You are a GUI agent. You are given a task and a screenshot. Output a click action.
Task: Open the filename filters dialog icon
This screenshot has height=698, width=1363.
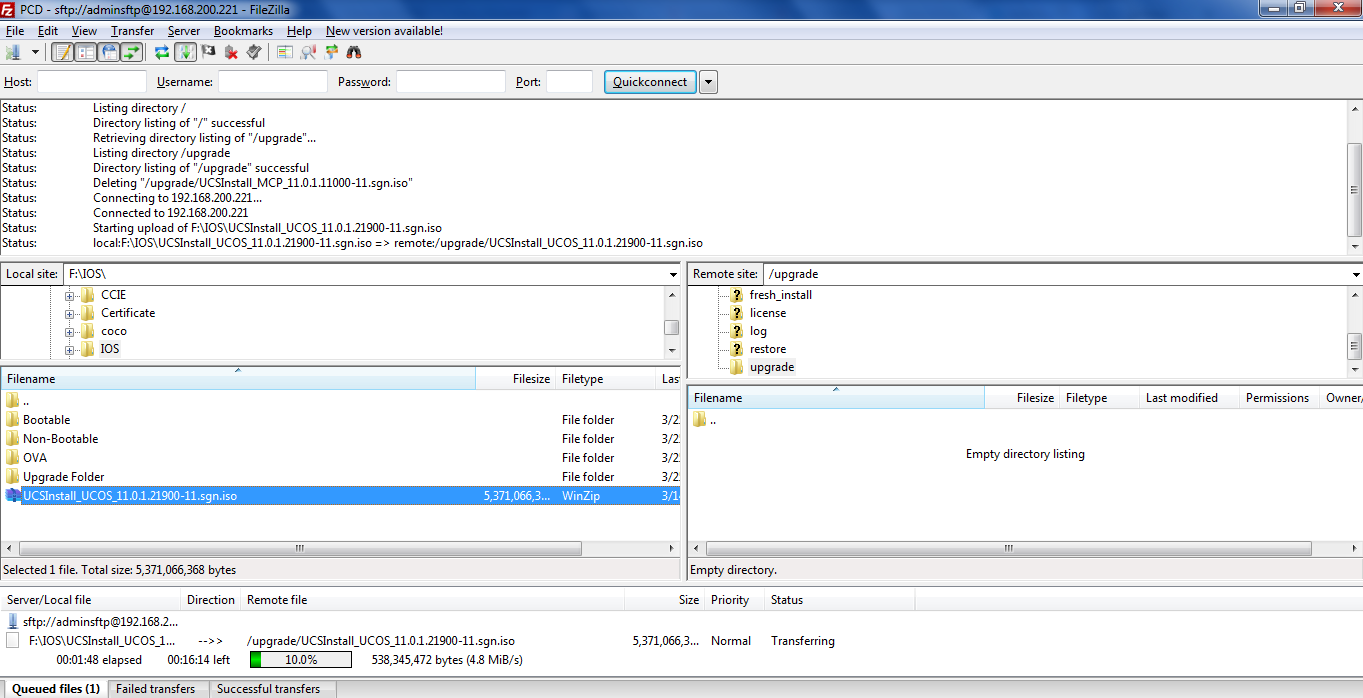[x=285, y=52]
